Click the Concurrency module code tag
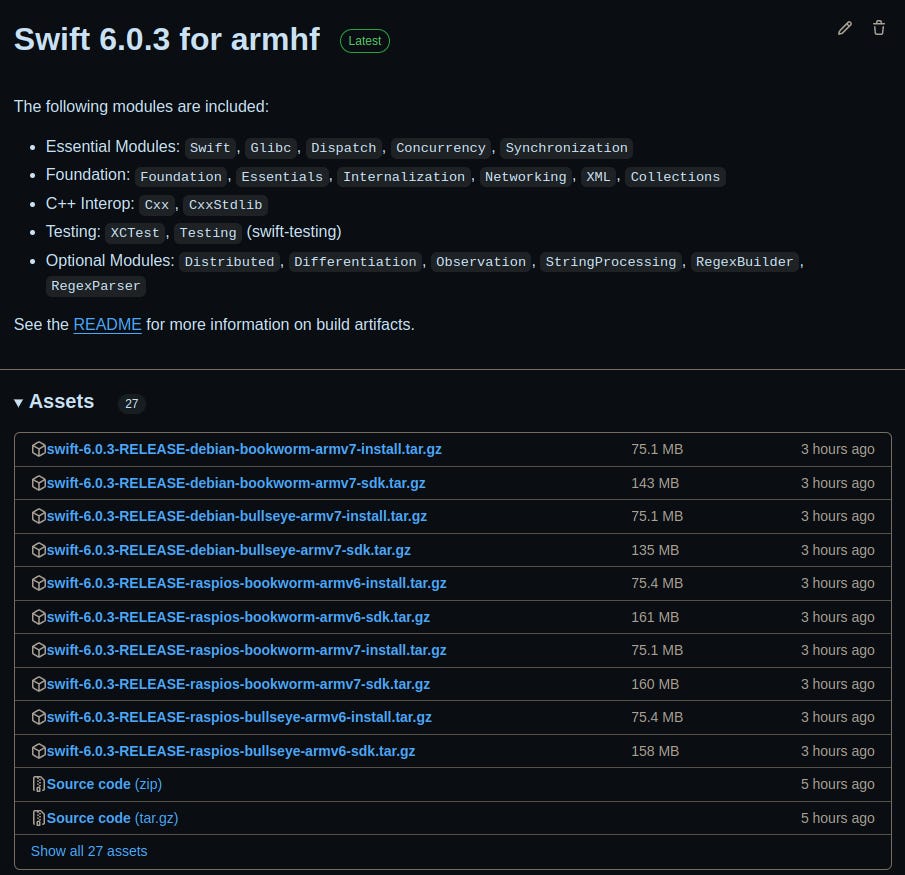Viewport: 905px width, 875px height. pos(441,148)
